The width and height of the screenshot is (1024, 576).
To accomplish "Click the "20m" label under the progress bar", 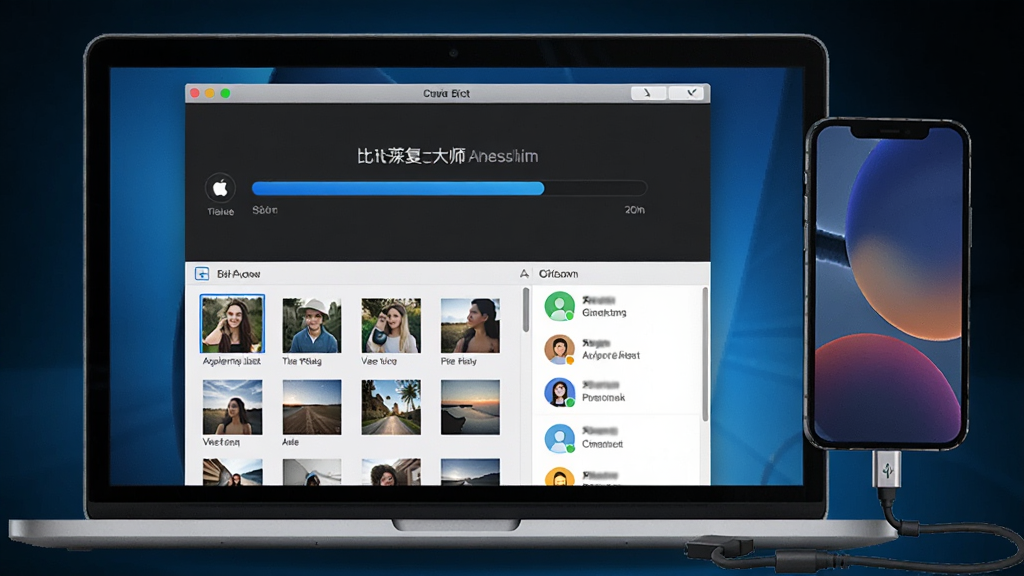I will click(634, 210).
